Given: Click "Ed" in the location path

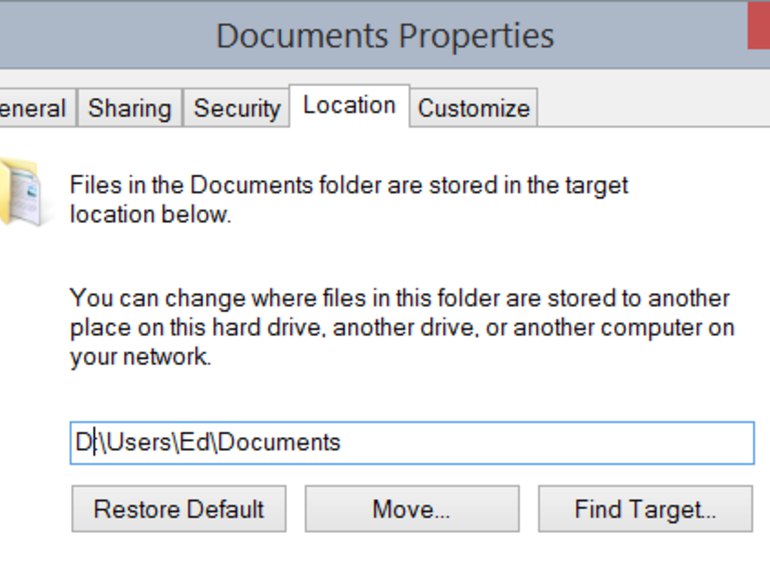Looking at the screenshot, I should pyautogui.click(x=193, y=442).
